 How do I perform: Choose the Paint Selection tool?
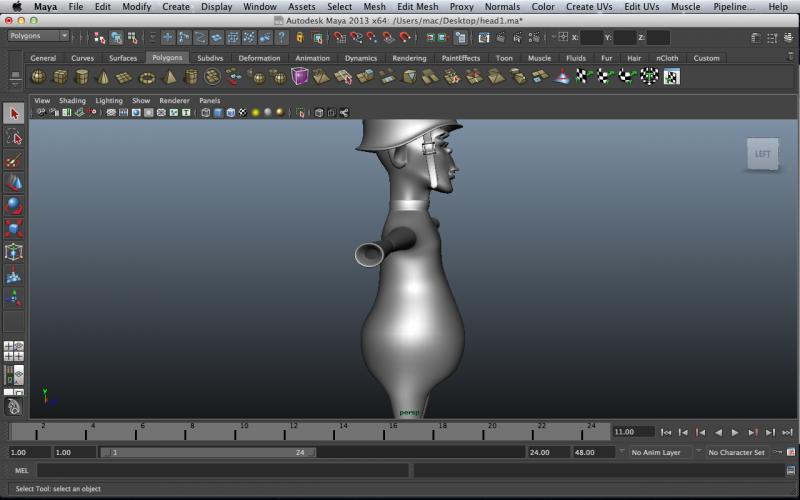(14, 160)
